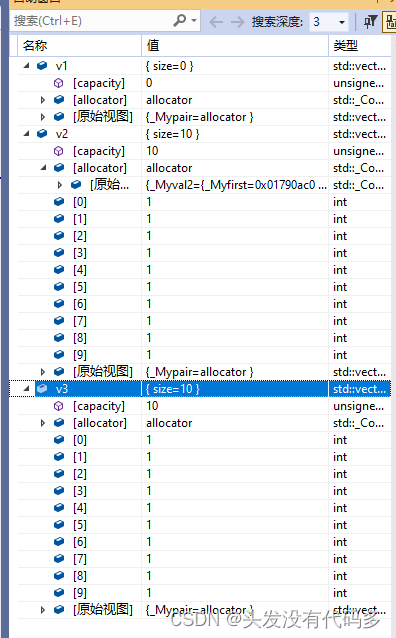Click v2's value { size=10 }
Image resolution: width=396 pixels, height=638 pixels.
[173, 134]
